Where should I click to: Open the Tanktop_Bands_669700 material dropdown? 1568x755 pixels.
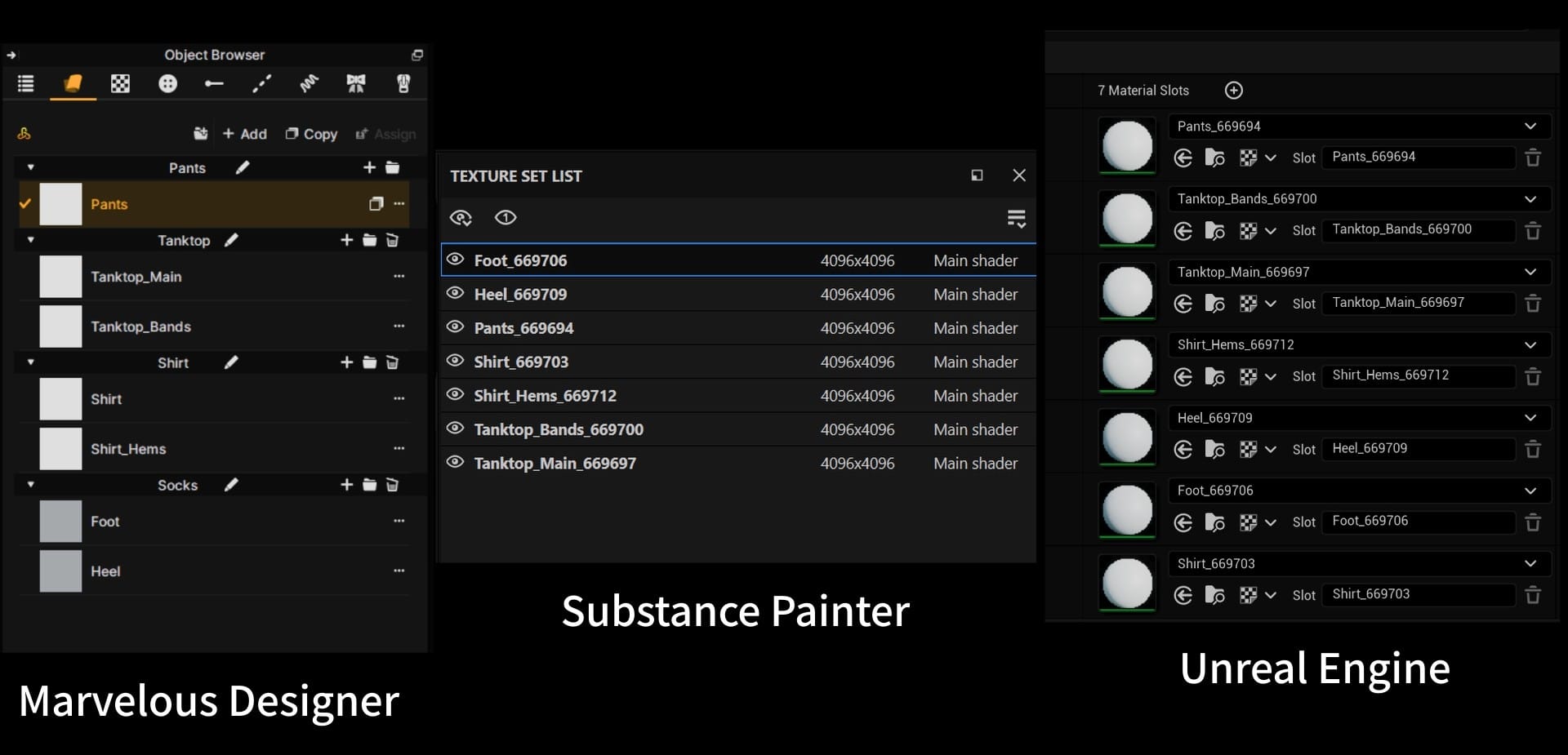pyautogui.click(x=1360, y=199)
